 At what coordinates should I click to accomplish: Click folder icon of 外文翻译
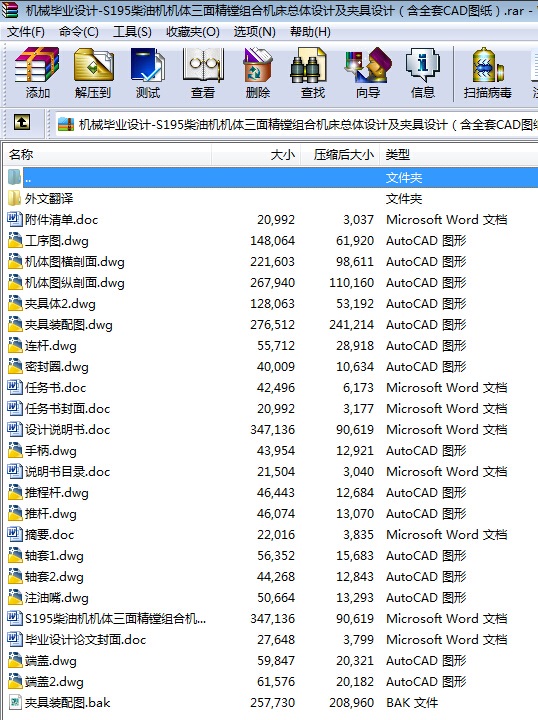[15, 198]
